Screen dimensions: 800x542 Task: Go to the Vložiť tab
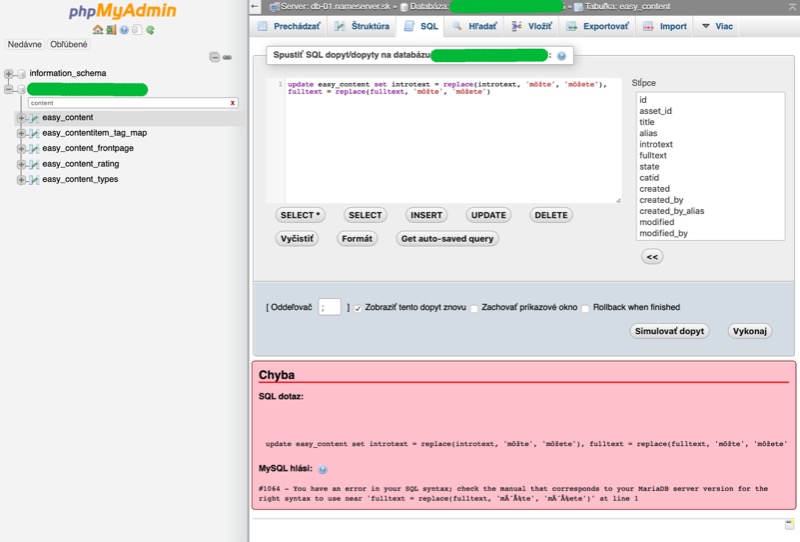coord(532,26)
